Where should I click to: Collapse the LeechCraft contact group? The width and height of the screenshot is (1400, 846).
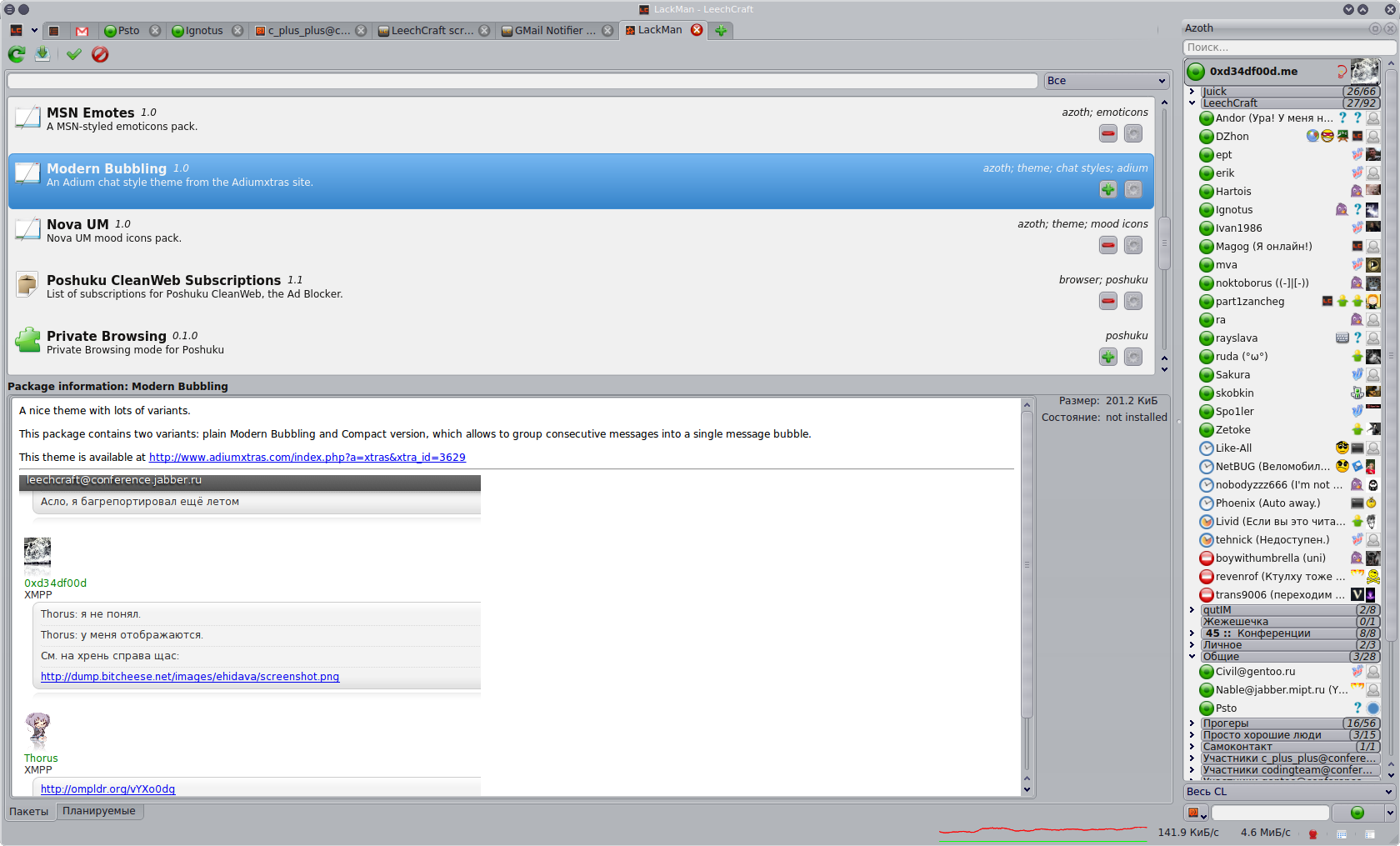(x=1192, y=103)
